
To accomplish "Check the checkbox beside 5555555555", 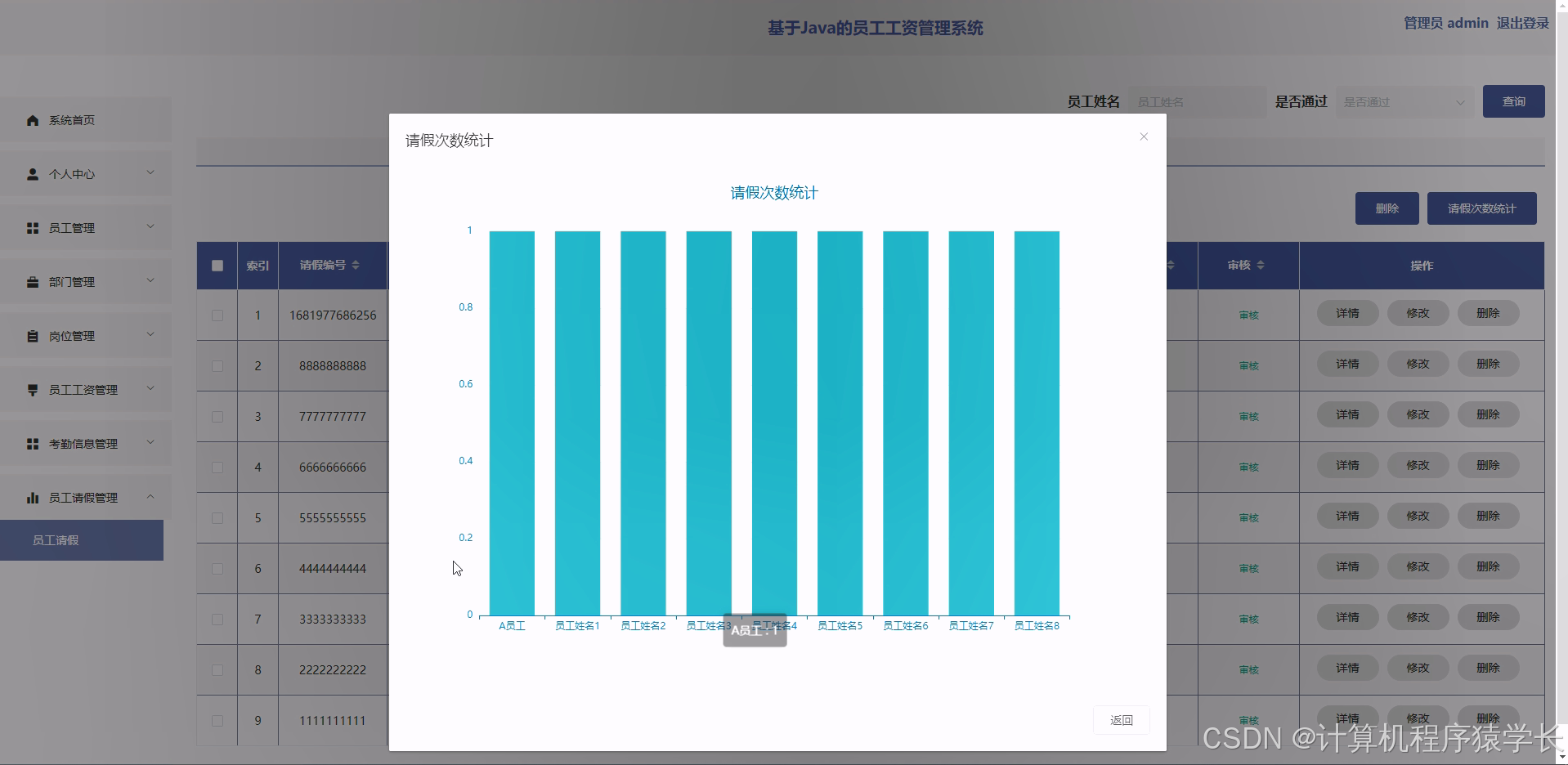I will [x=216, y=518].
